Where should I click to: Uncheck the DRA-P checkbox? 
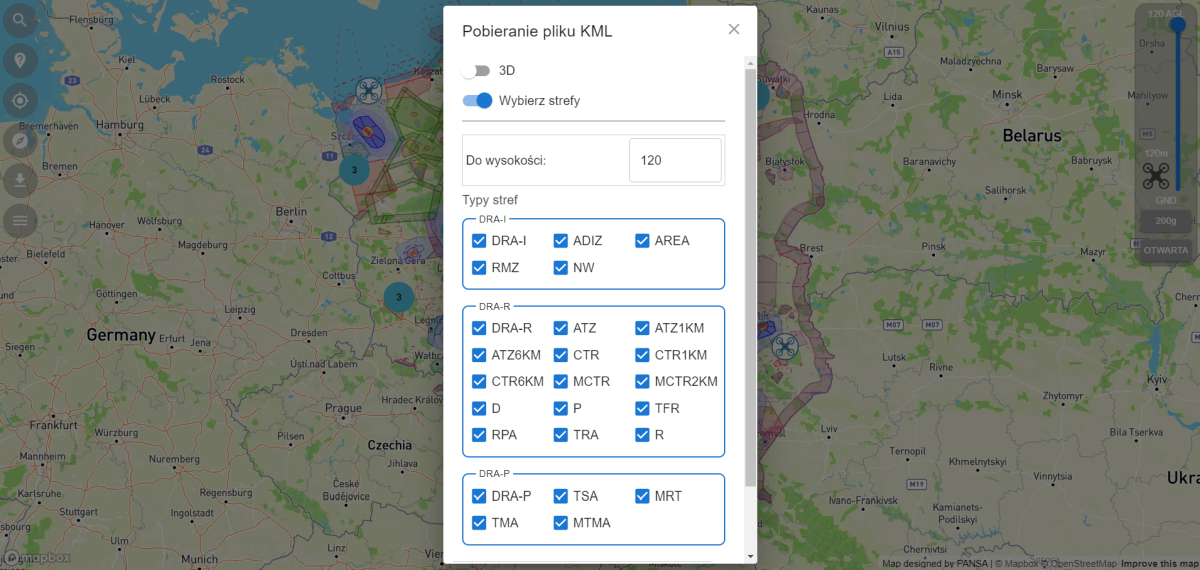479,496
